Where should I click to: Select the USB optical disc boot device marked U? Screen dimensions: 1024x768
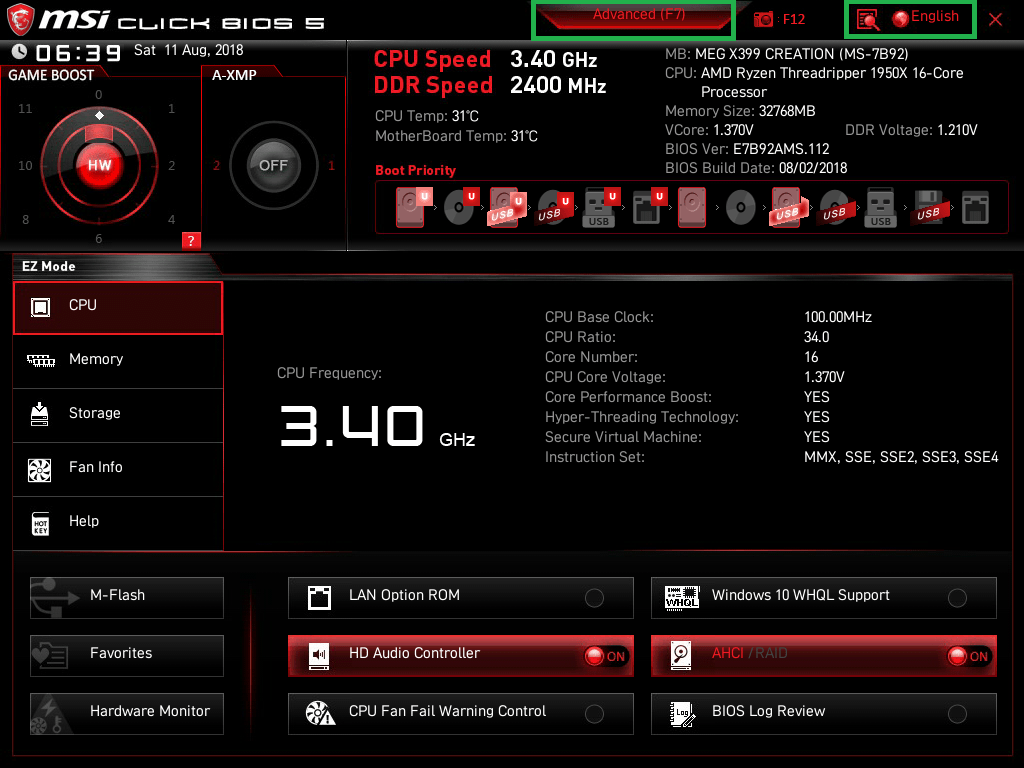click(x=554, y=207)
